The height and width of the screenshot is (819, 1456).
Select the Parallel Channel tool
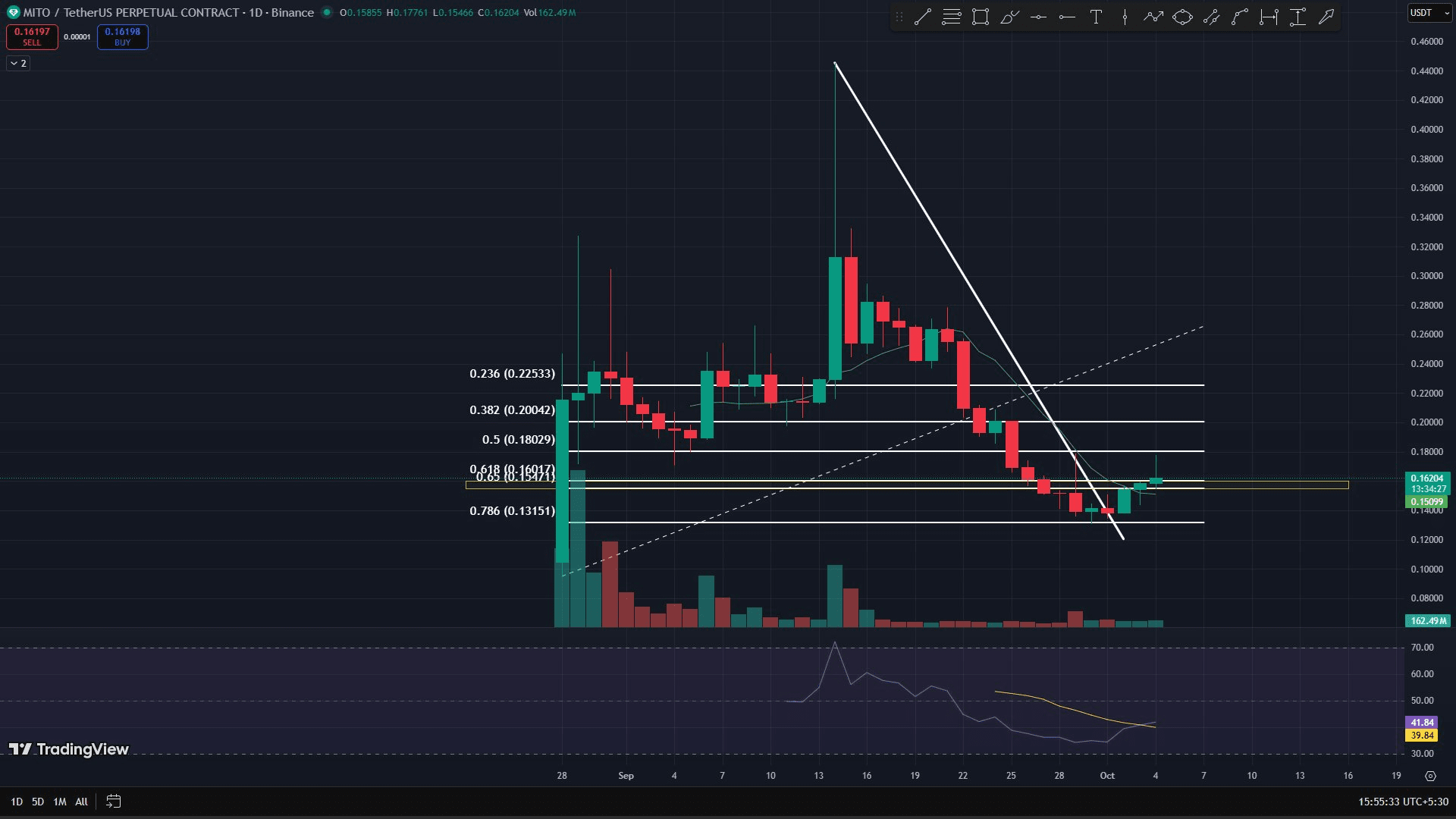1211,17
